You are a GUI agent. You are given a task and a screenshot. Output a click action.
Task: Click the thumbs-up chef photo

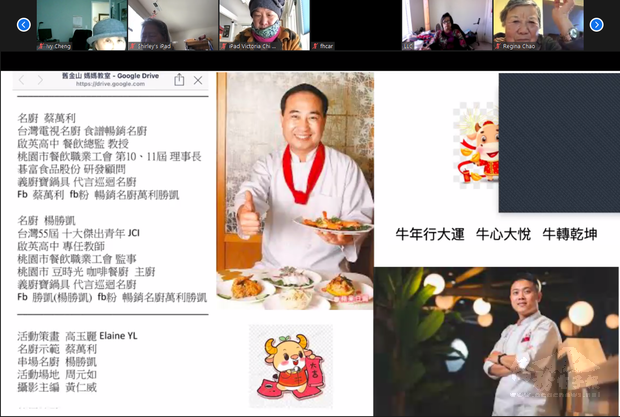(295, 191)
